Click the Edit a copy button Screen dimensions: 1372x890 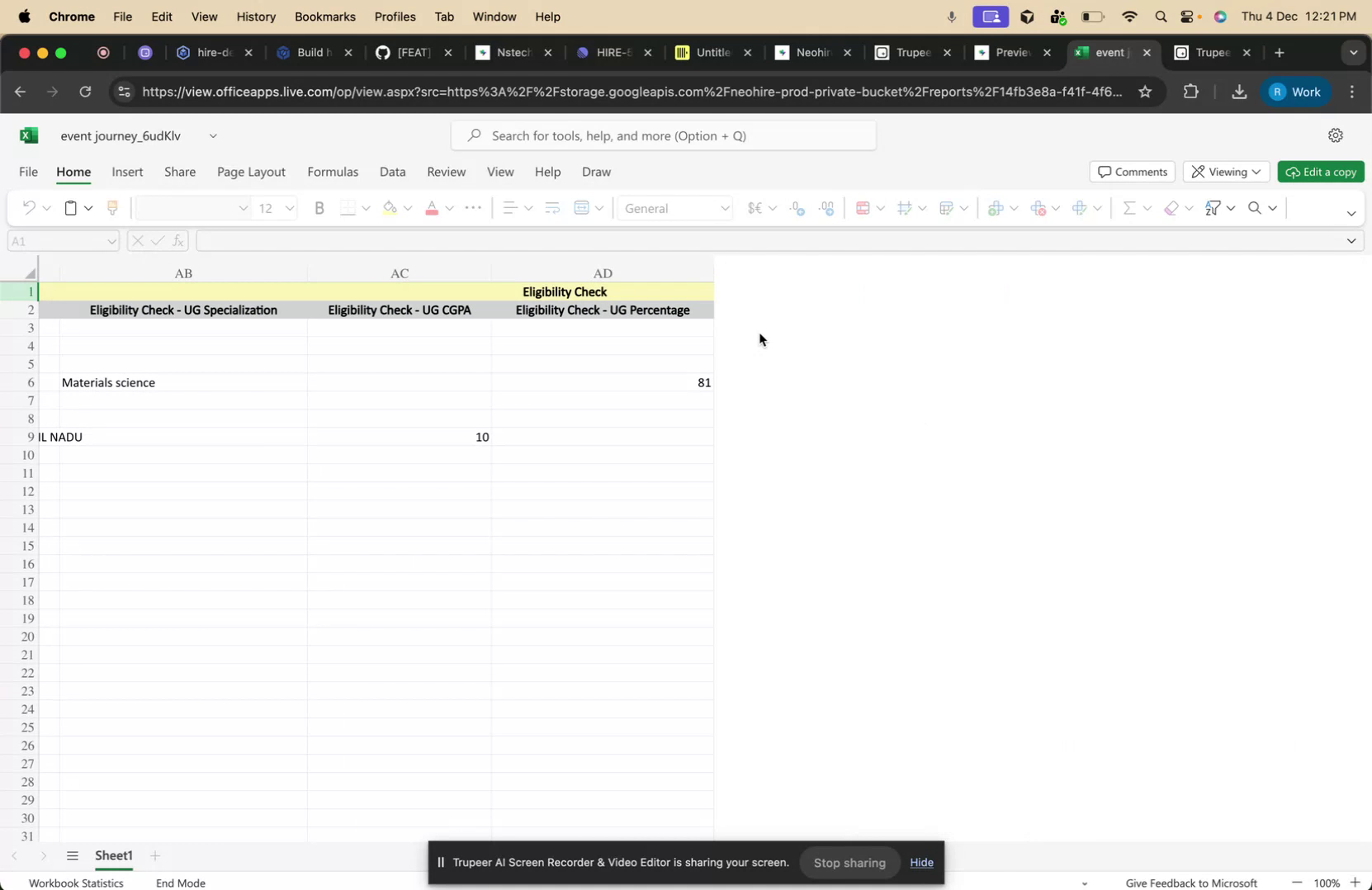pyautogui.click(x=1320, y=172)
